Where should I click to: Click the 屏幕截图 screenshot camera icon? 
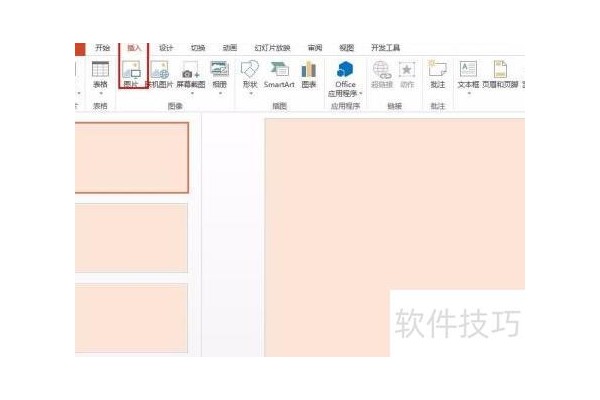point(191,70)
